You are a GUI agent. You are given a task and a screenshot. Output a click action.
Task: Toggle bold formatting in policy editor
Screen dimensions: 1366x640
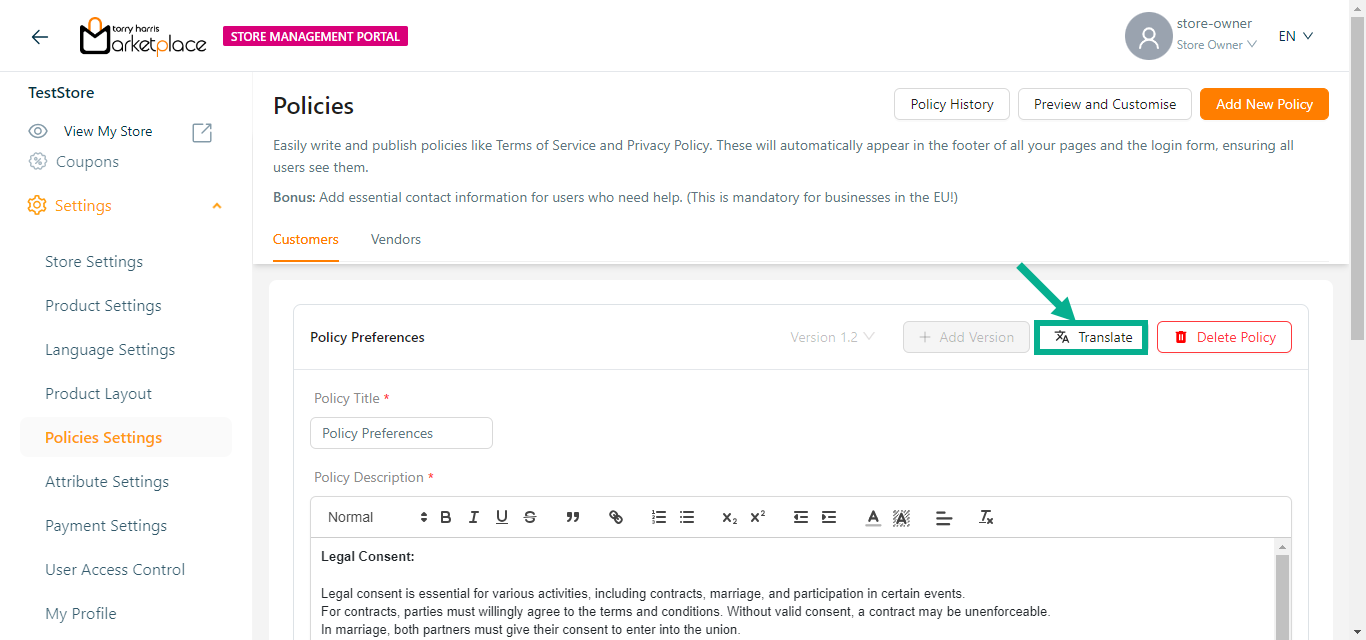pyautogui.click(x=446, y=517)
